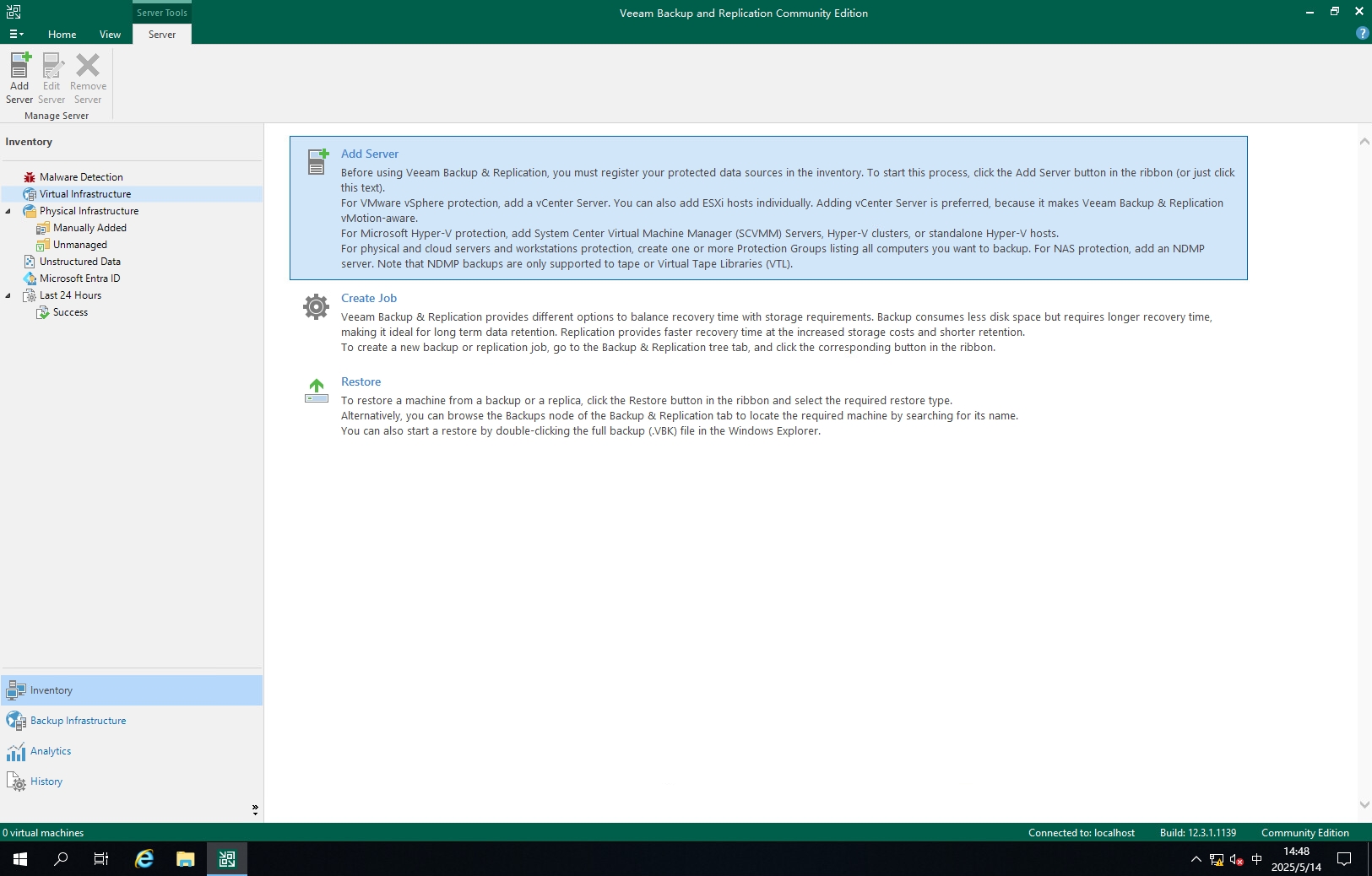Viewport: 1372px width, 876px height.
Task: Select Malware Detection in inventory tree
Action: pyautogui.click(x=81, y=177)
